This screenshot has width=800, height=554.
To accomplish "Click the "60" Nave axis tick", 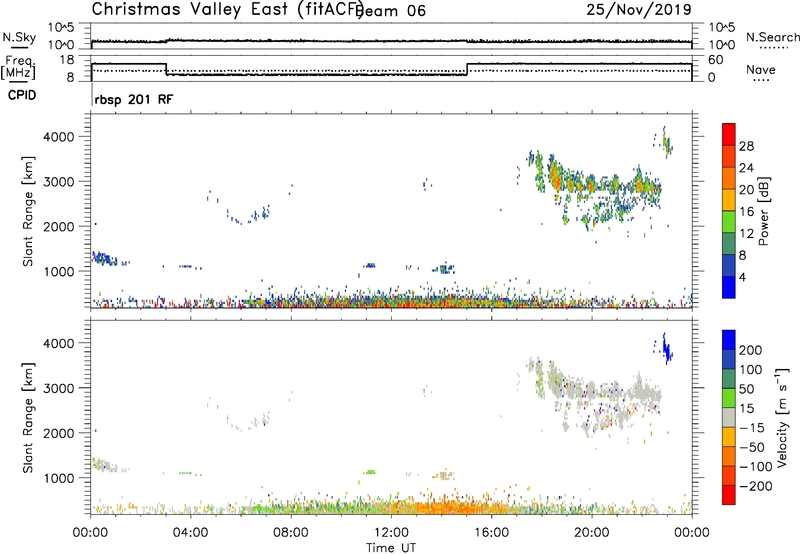I will tap(716, 60).
